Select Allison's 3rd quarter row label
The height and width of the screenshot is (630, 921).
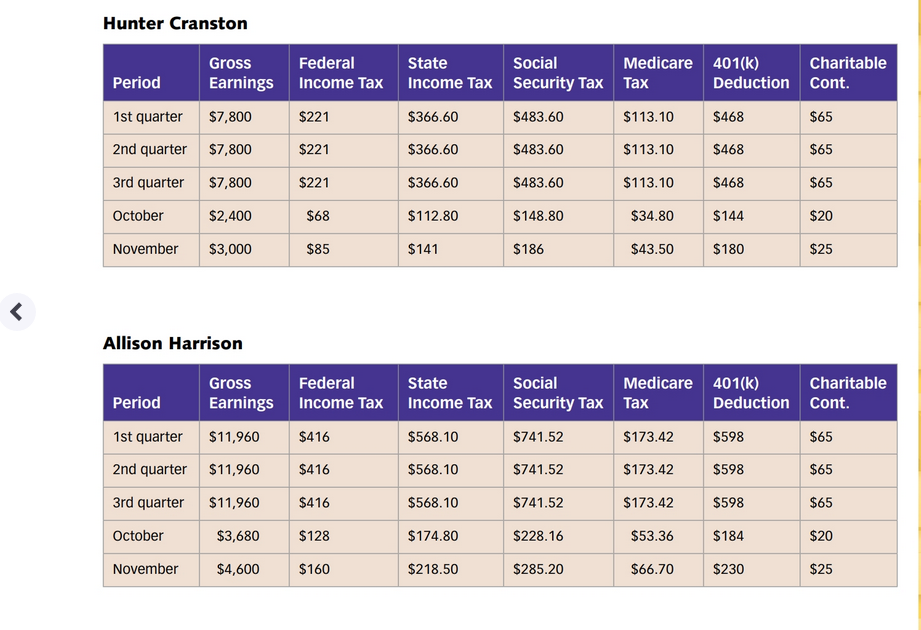[149, 503]
